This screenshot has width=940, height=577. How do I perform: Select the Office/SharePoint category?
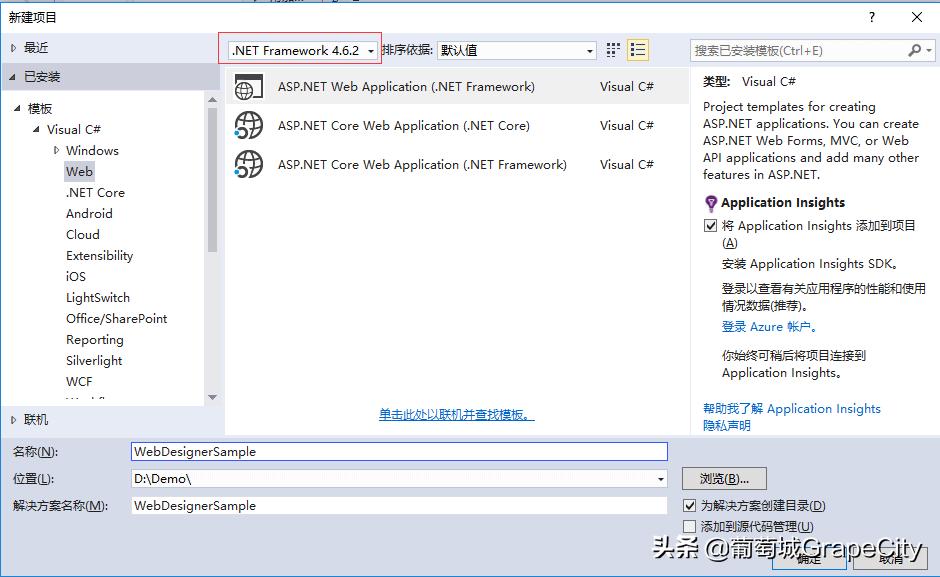pyautogui.click(x=116, y=318)
